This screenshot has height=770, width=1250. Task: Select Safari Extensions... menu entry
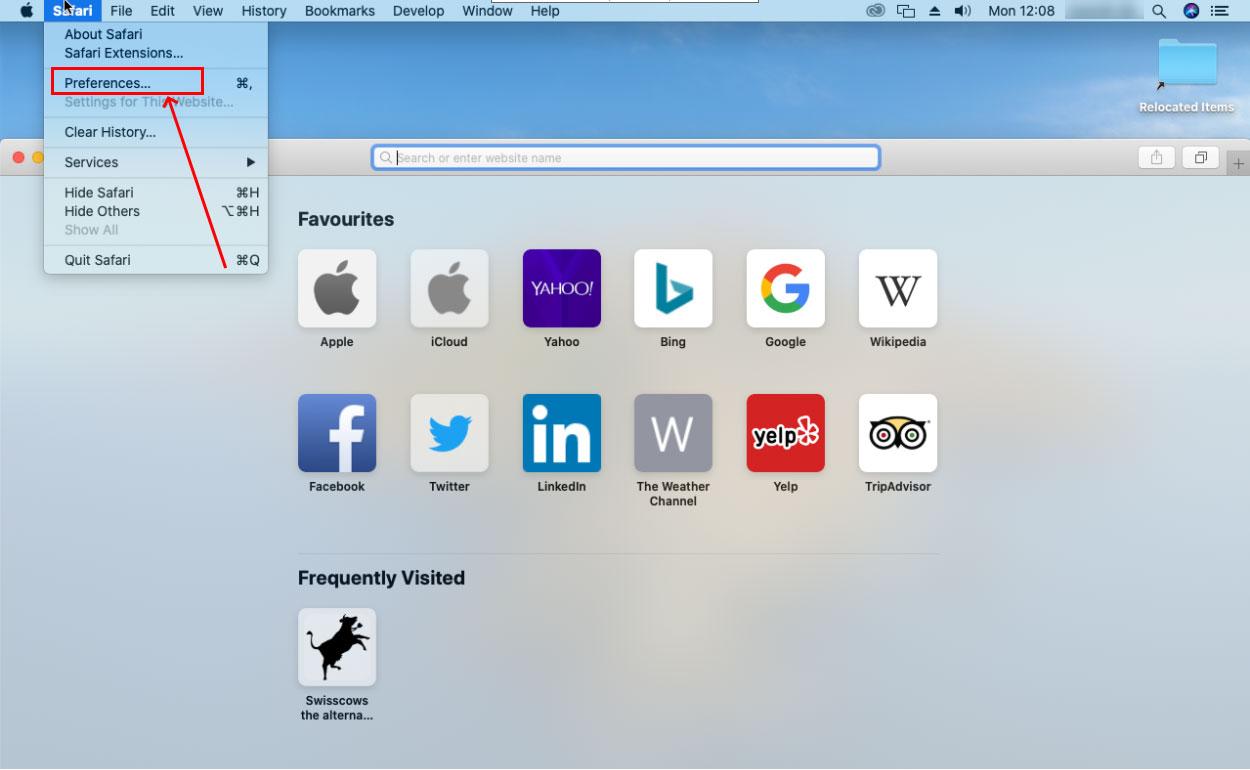tap(156, 53)
